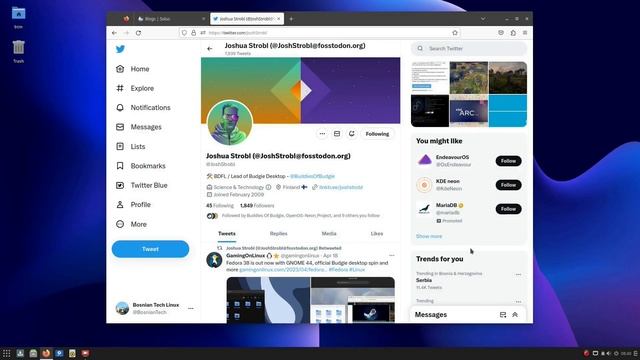The height and width of the screenshot is (360, 640).
Task: Open the @BuddiesOfBudgie link in bio
Action: tap(312, 176)
